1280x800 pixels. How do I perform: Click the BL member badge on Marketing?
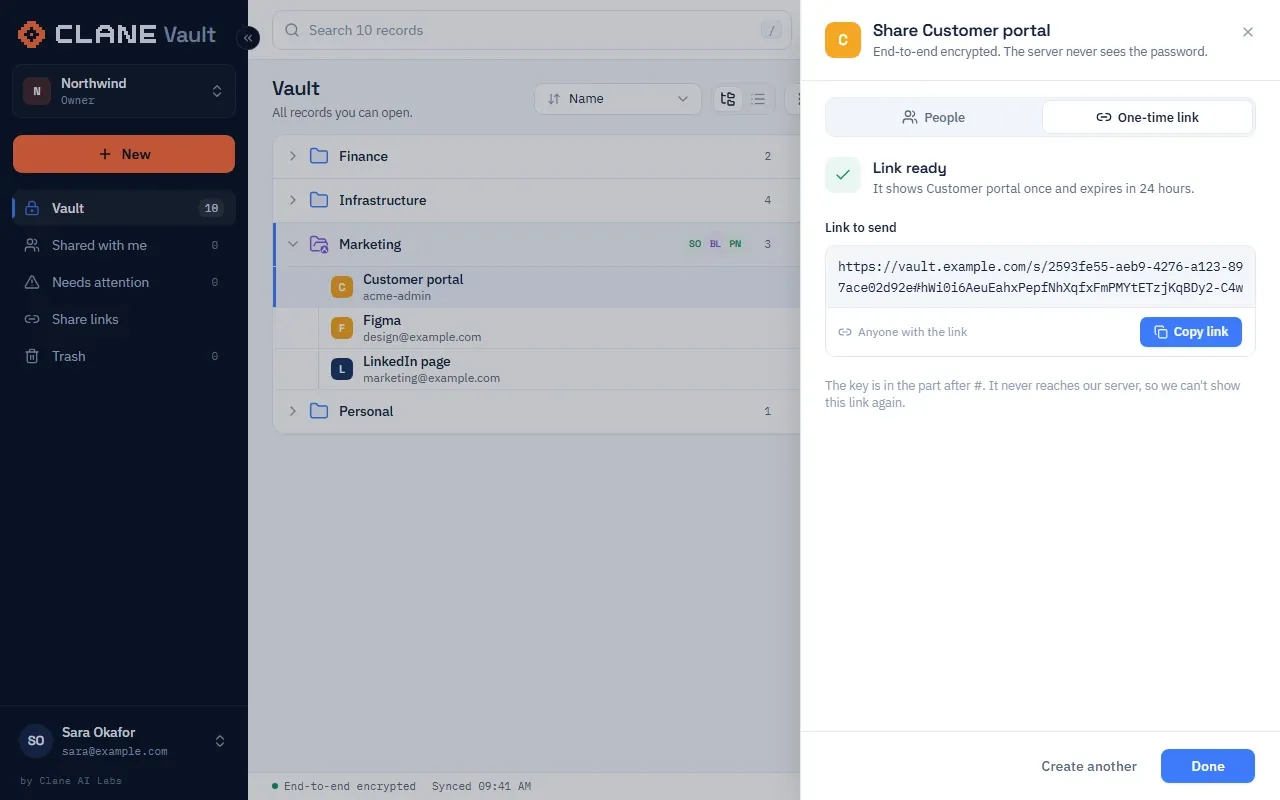715,244
